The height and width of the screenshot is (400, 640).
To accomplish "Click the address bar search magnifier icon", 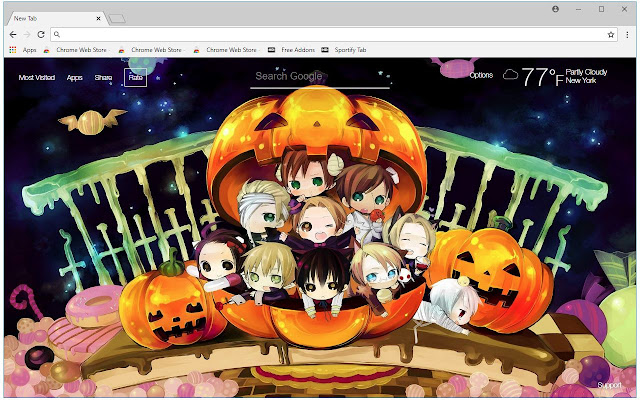I will [x=57, y=35].
